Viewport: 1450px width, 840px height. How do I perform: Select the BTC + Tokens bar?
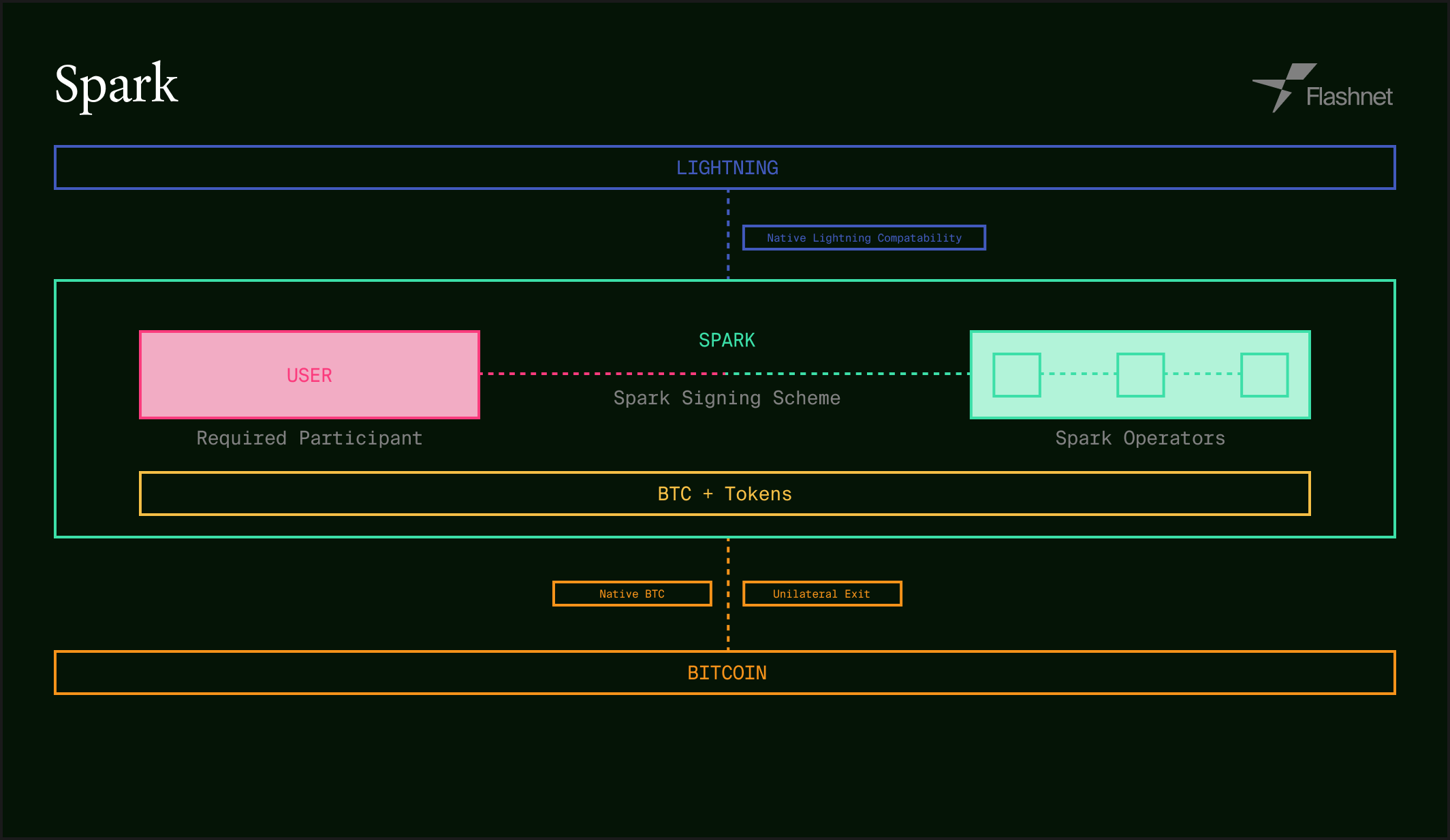725,494
